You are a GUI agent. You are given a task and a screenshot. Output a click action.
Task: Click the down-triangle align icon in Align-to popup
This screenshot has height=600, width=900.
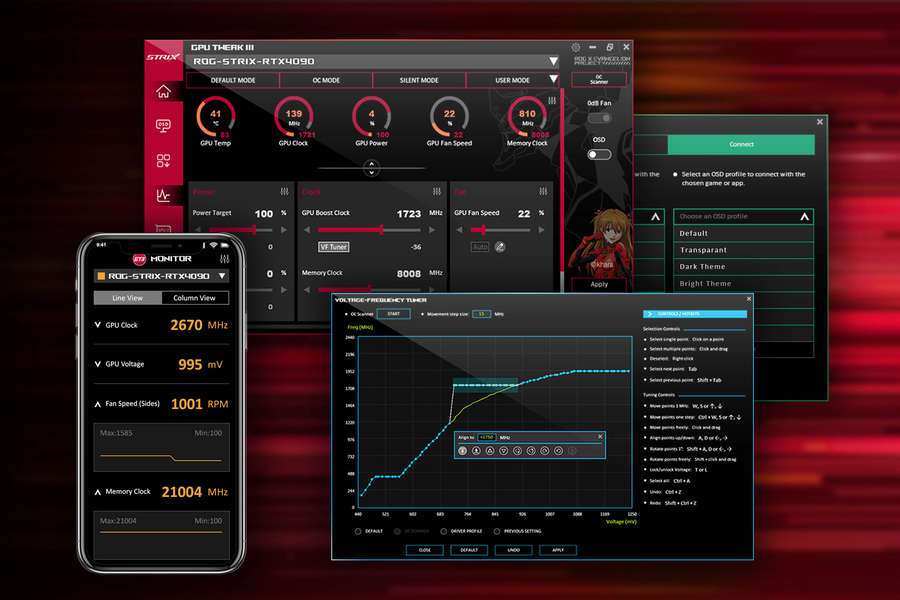pyautogui.click(x=503, y=451)
